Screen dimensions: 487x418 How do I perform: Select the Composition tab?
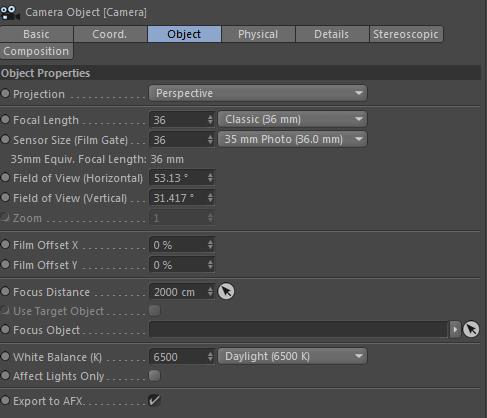point(36,51)
